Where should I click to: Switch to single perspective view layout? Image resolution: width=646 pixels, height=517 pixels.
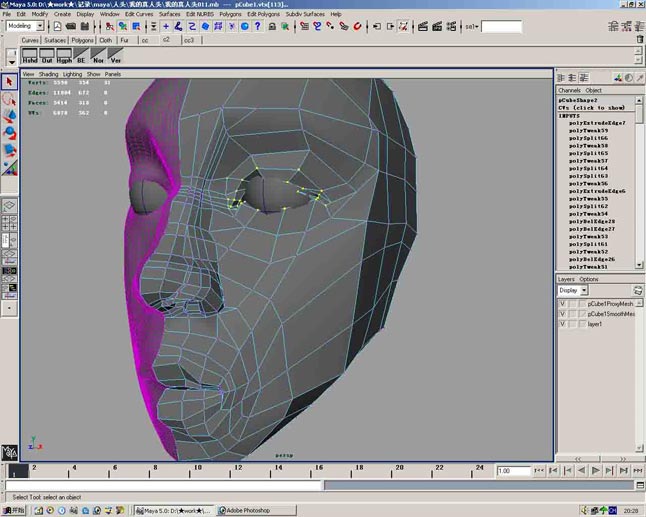[x=9, y=206]
